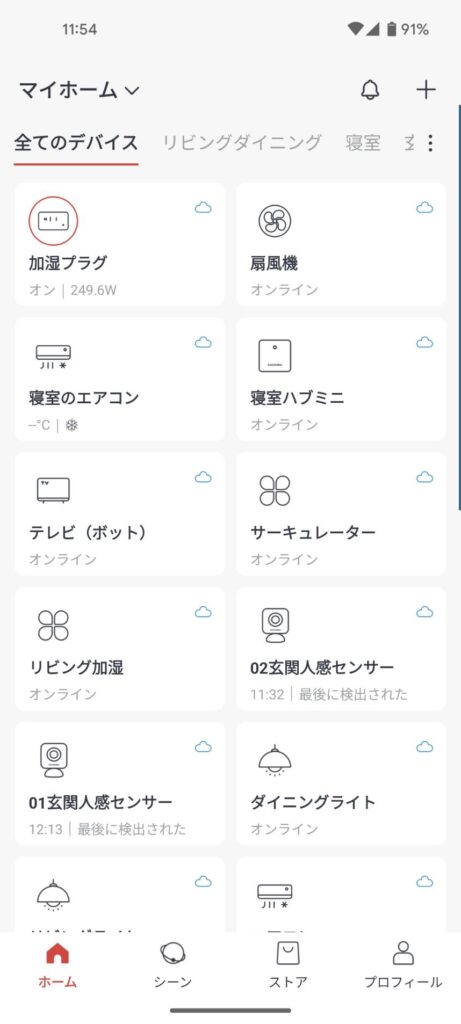Viewport: 461px width, 1024px height.
Task: Open the 寝室ハブミニ hub icon
Action: coord(274,356)
